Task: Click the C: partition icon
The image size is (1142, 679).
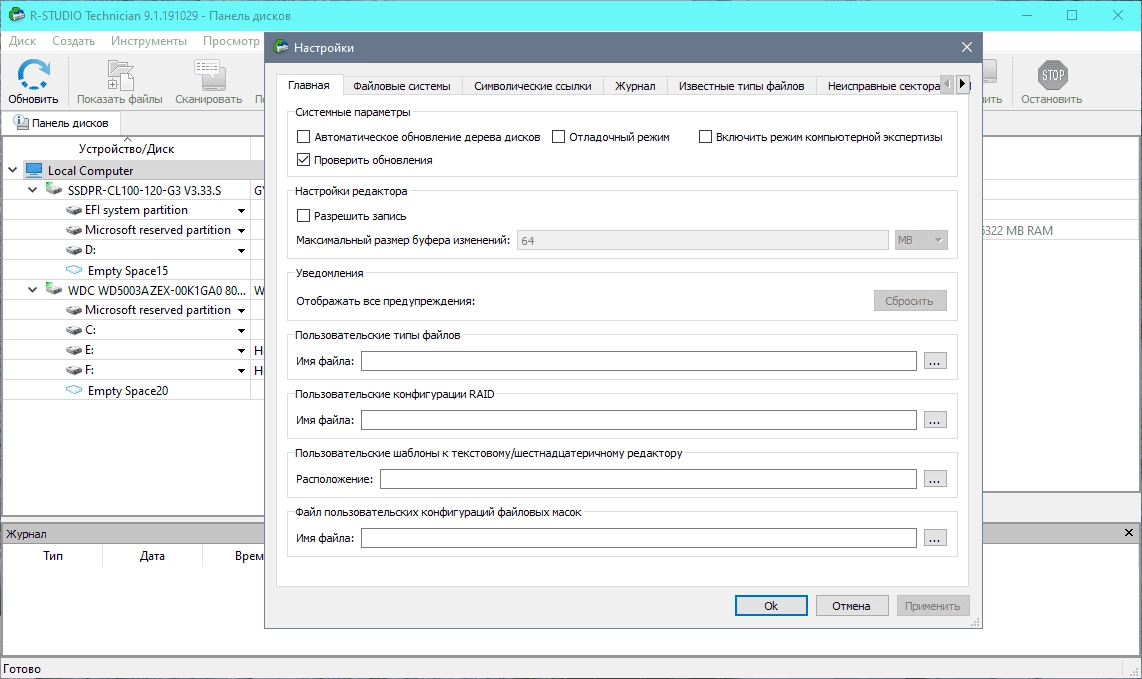Action: (x=74, y=330)
